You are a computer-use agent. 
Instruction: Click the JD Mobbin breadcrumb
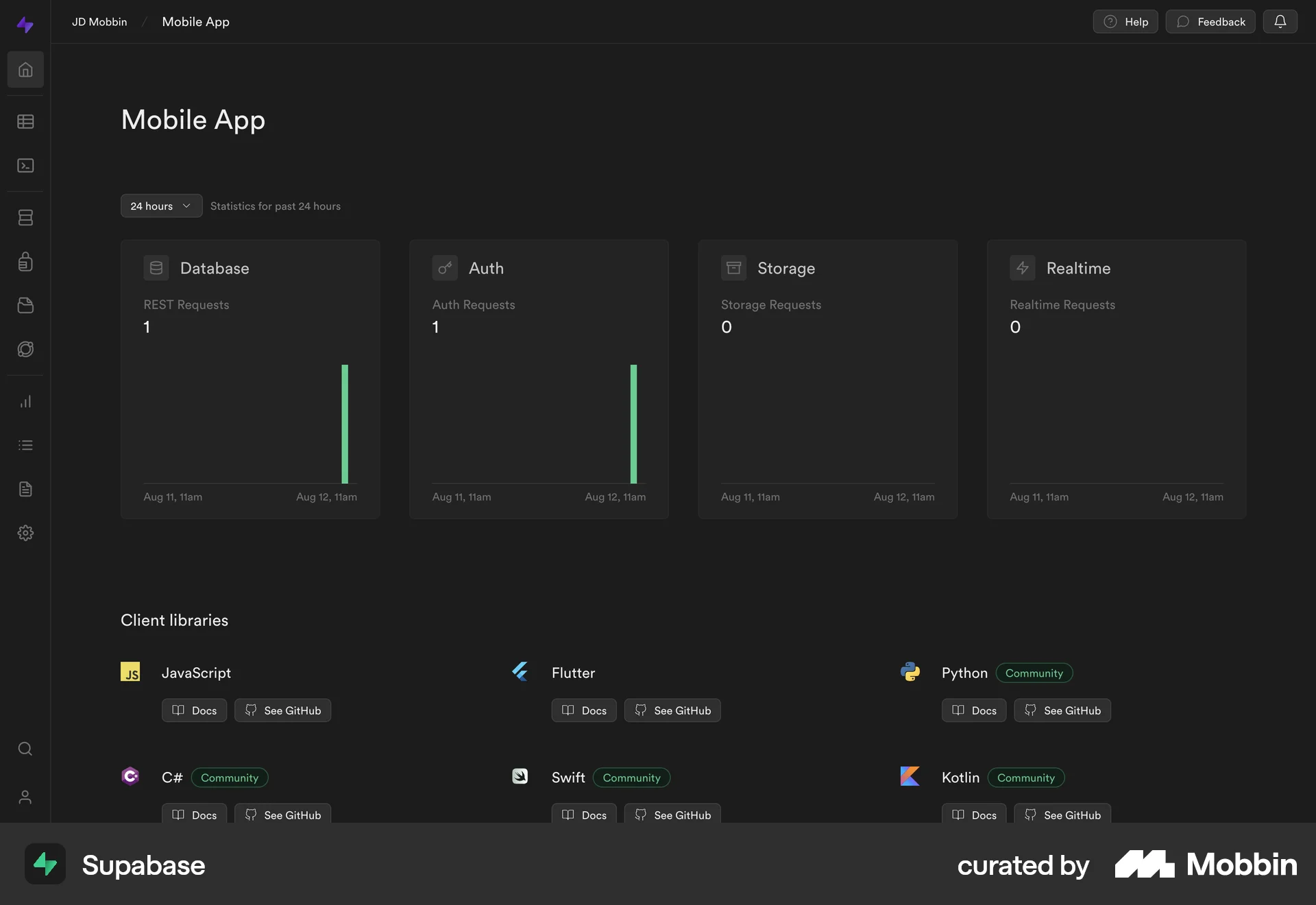tap(99, 22)
